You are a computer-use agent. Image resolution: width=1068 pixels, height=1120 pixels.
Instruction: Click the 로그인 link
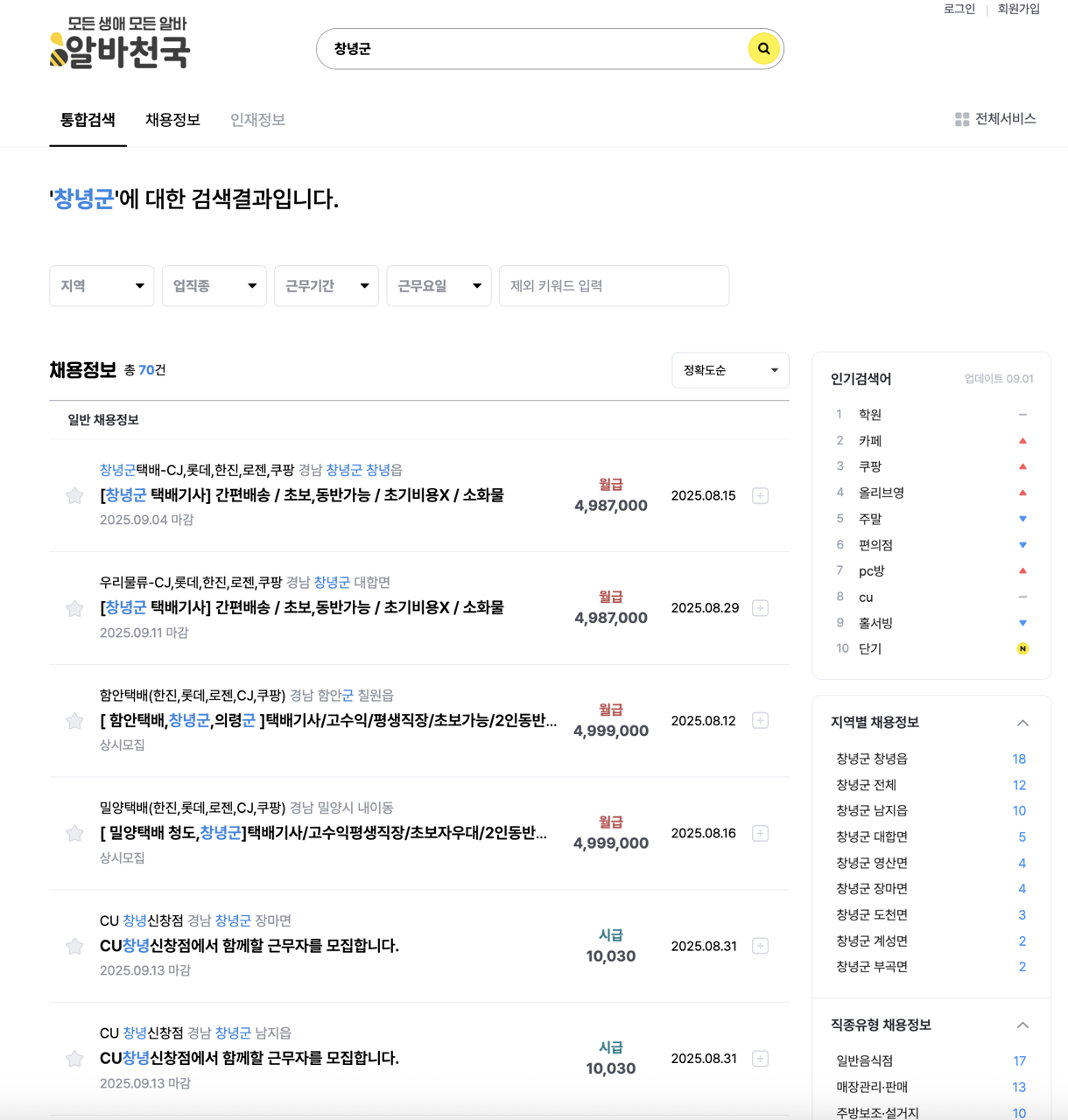958,10
